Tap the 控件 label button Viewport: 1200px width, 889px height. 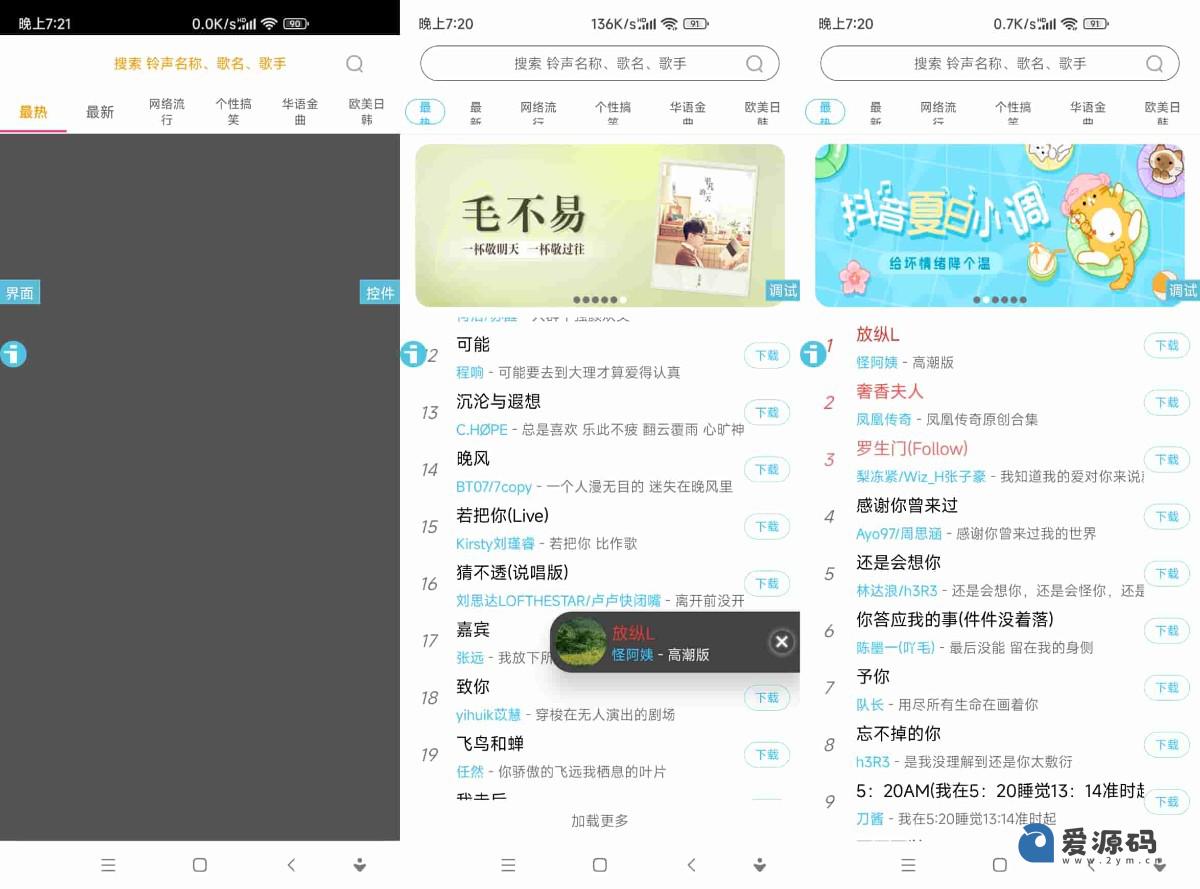(x=380, y=293)
